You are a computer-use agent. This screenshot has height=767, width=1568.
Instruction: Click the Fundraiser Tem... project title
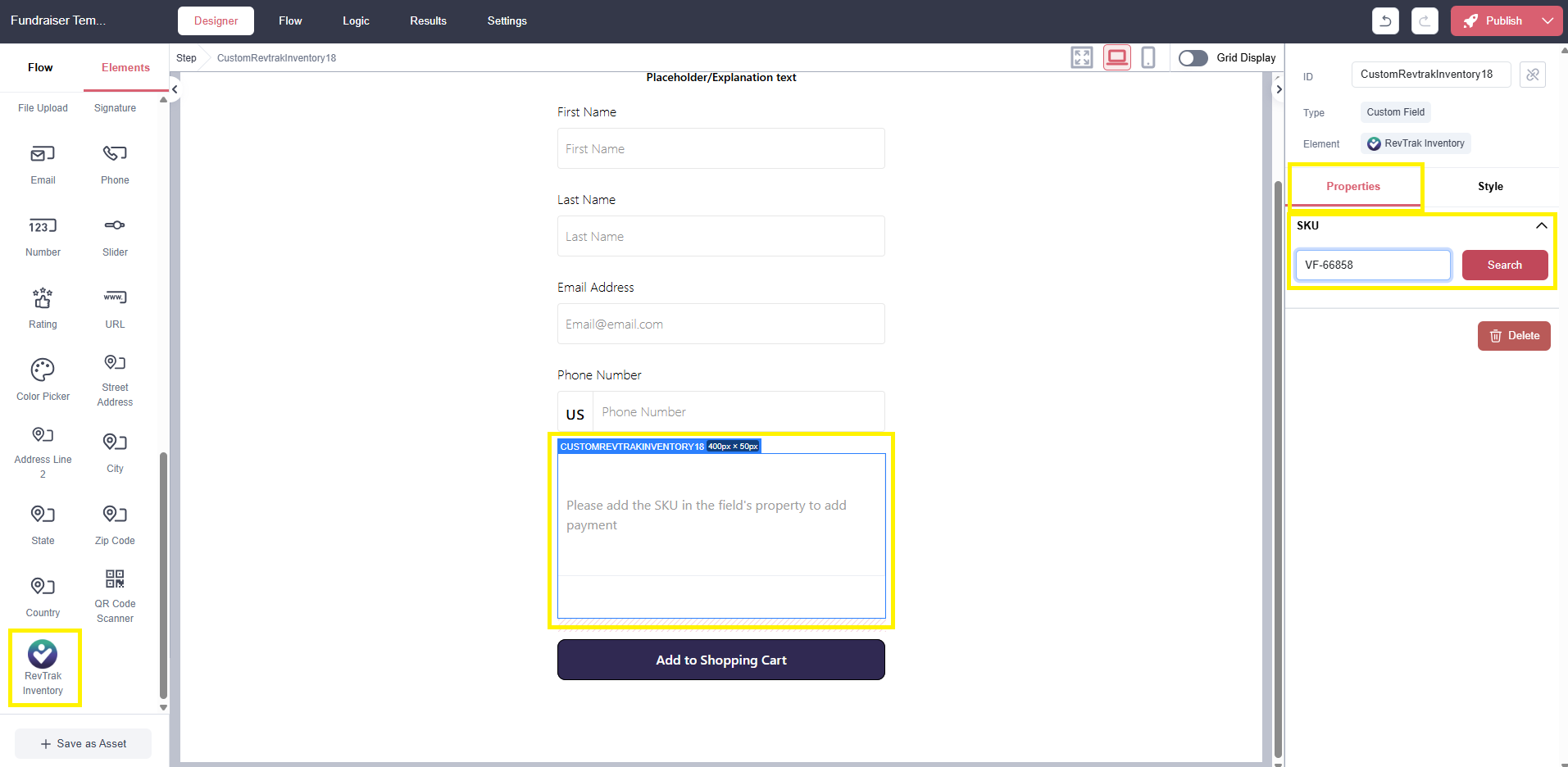(x=58, y=20)
